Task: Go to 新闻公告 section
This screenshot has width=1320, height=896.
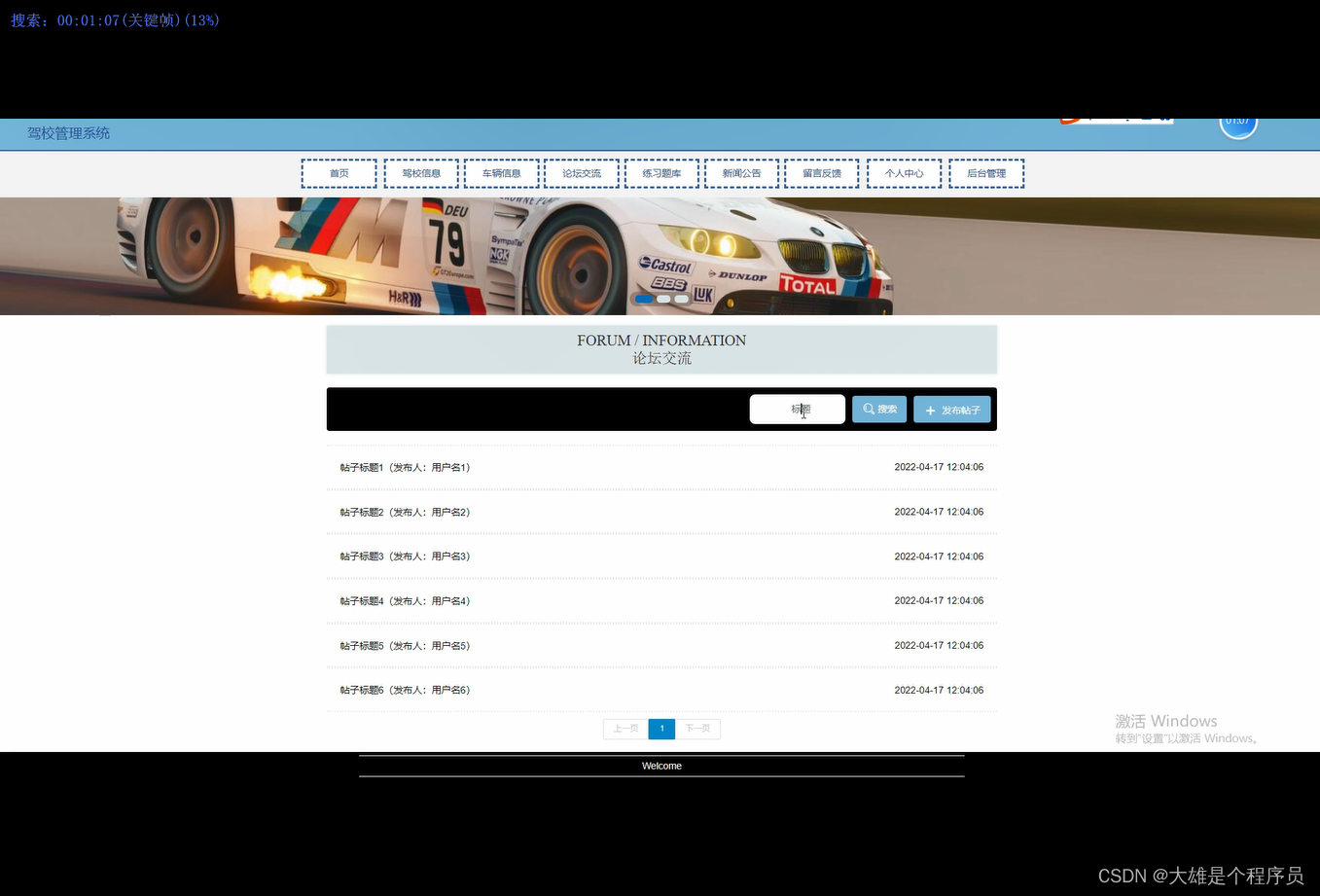Action: 741,173
